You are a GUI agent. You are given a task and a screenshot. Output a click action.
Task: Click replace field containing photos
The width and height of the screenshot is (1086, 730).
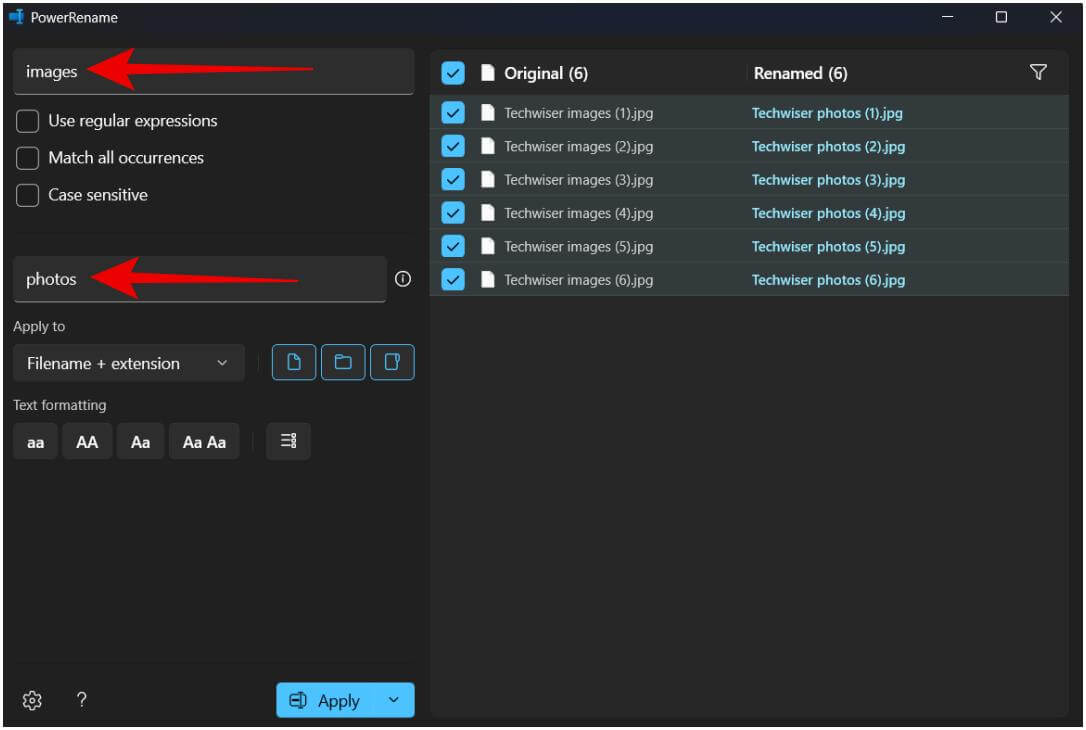click(199, 279)
